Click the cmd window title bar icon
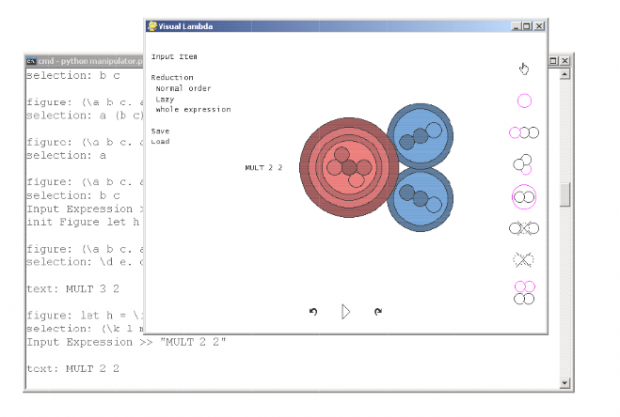The image size is (620, 417). [x=31, y=61]
